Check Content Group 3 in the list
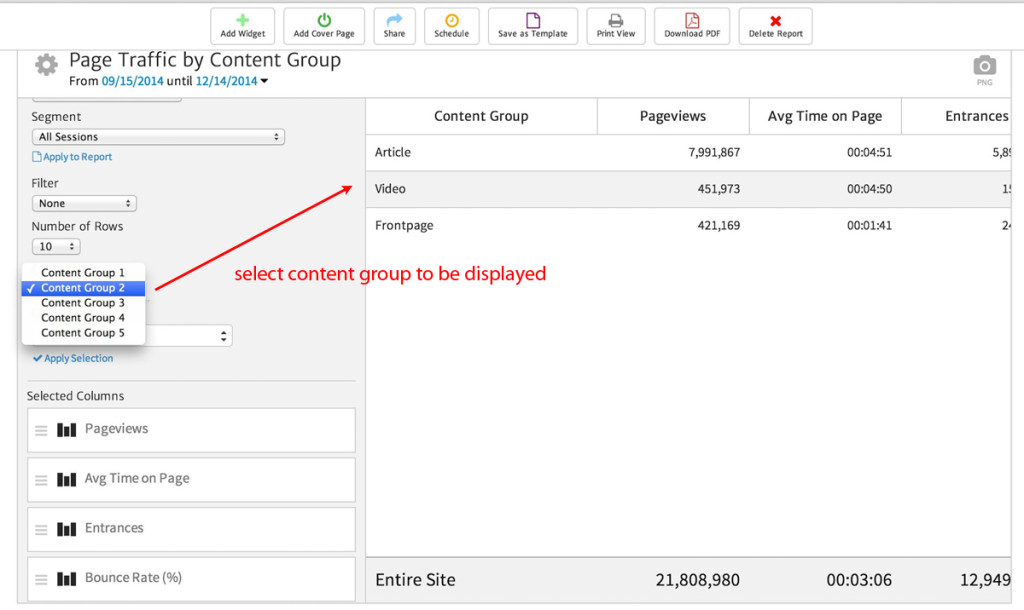The height and width of the screenshot is (610, 1024). (84, 302)
